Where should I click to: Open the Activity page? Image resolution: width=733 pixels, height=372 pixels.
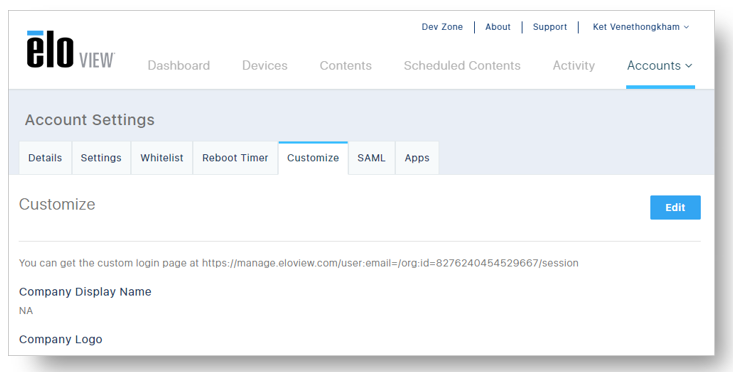pos(574,65)
